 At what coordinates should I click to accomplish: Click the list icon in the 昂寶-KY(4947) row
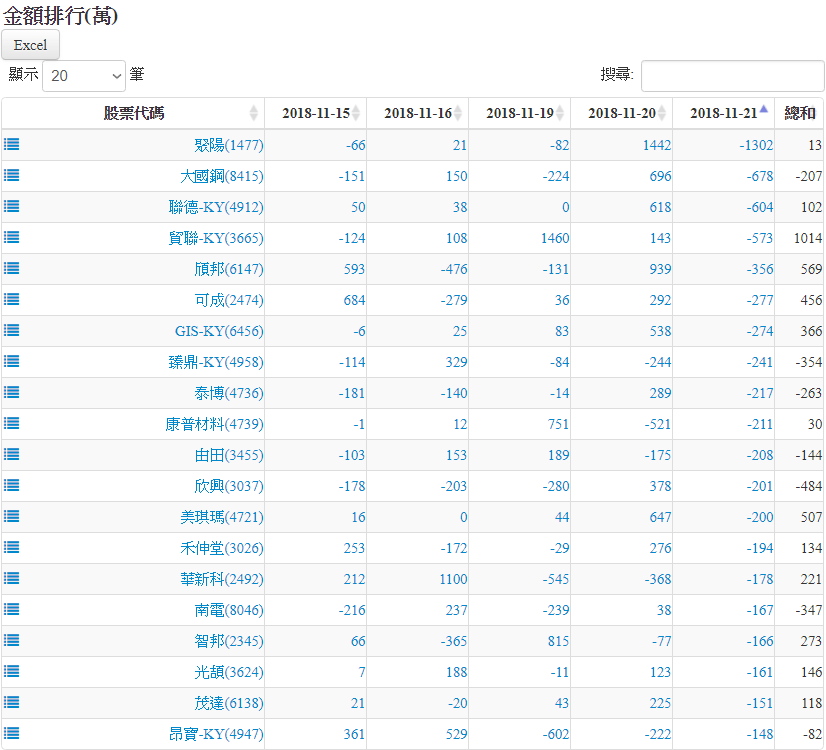point(11,733)
